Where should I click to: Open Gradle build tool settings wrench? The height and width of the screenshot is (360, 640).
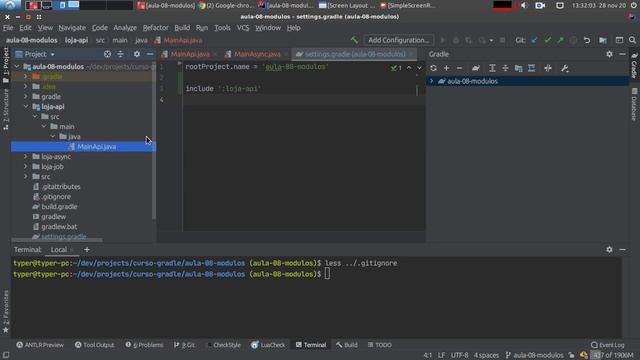[x=564, y=68]
